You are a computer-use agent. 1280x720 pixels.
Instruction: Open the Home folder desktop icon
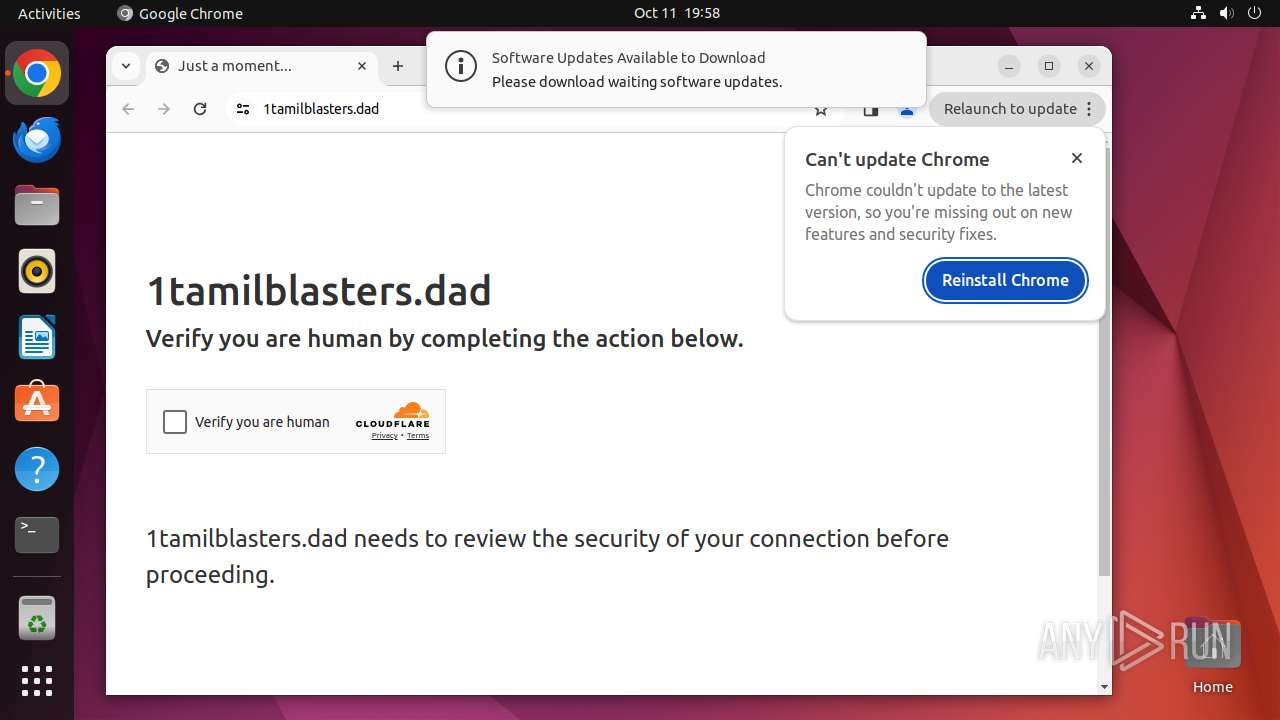click(x=1212, y=656)
